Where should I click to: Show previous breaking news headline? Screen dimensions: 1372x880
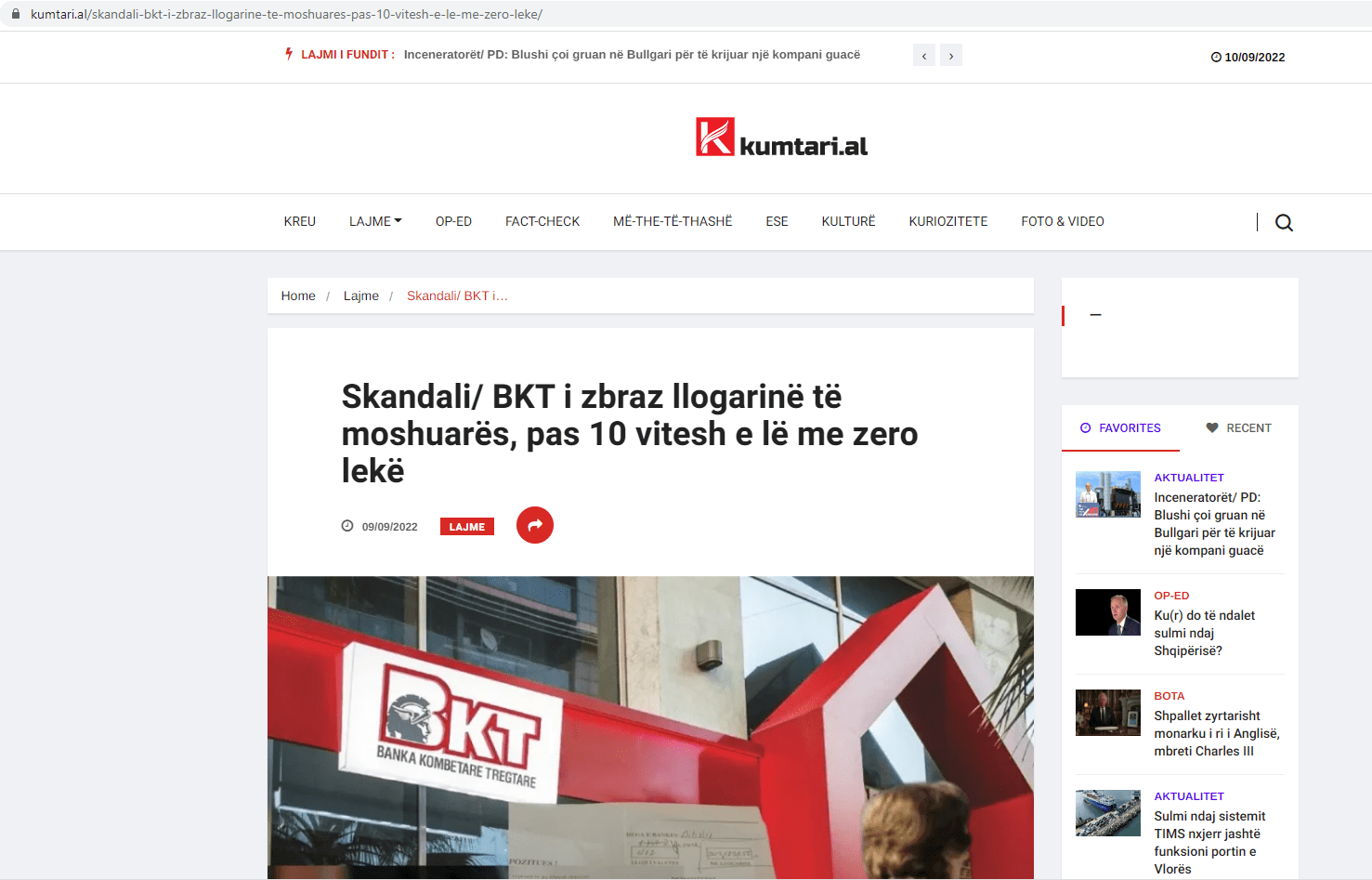pyautogui.click(x=923, y=56)
